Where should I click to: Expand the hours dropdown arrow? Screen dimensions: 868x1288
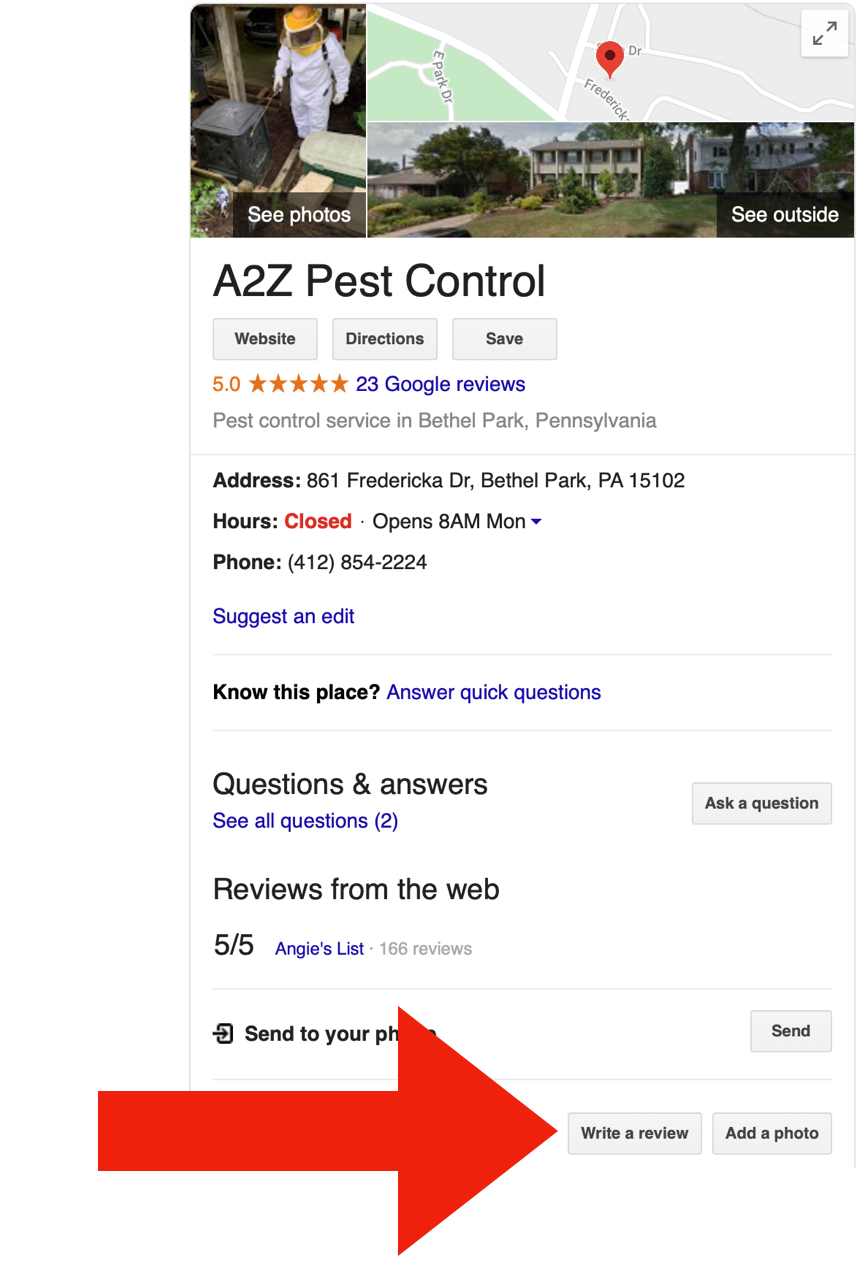click(x=537, y=522)
